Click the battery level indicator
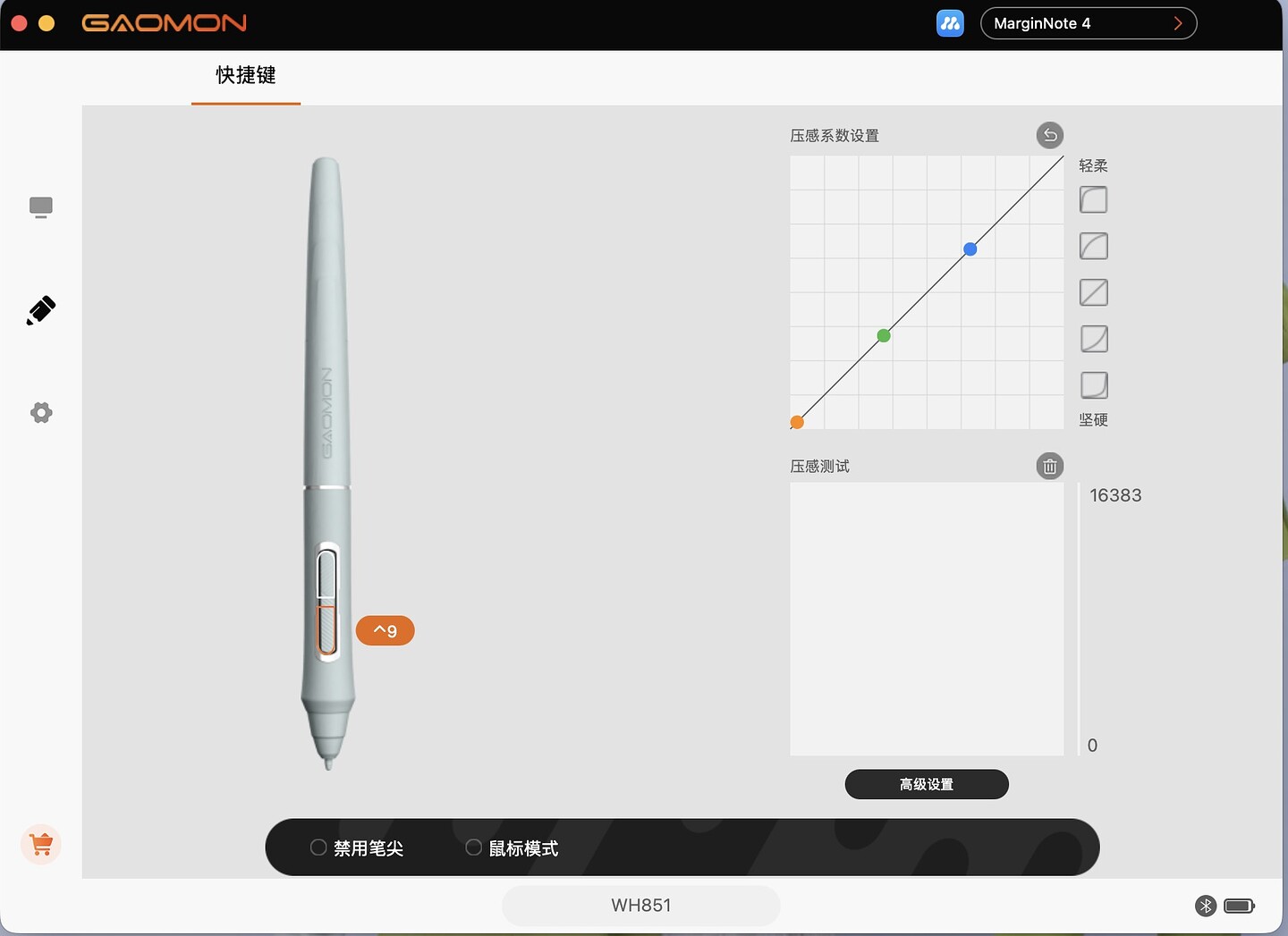Screen dimensions: 1288x936 coord(1240,906)
